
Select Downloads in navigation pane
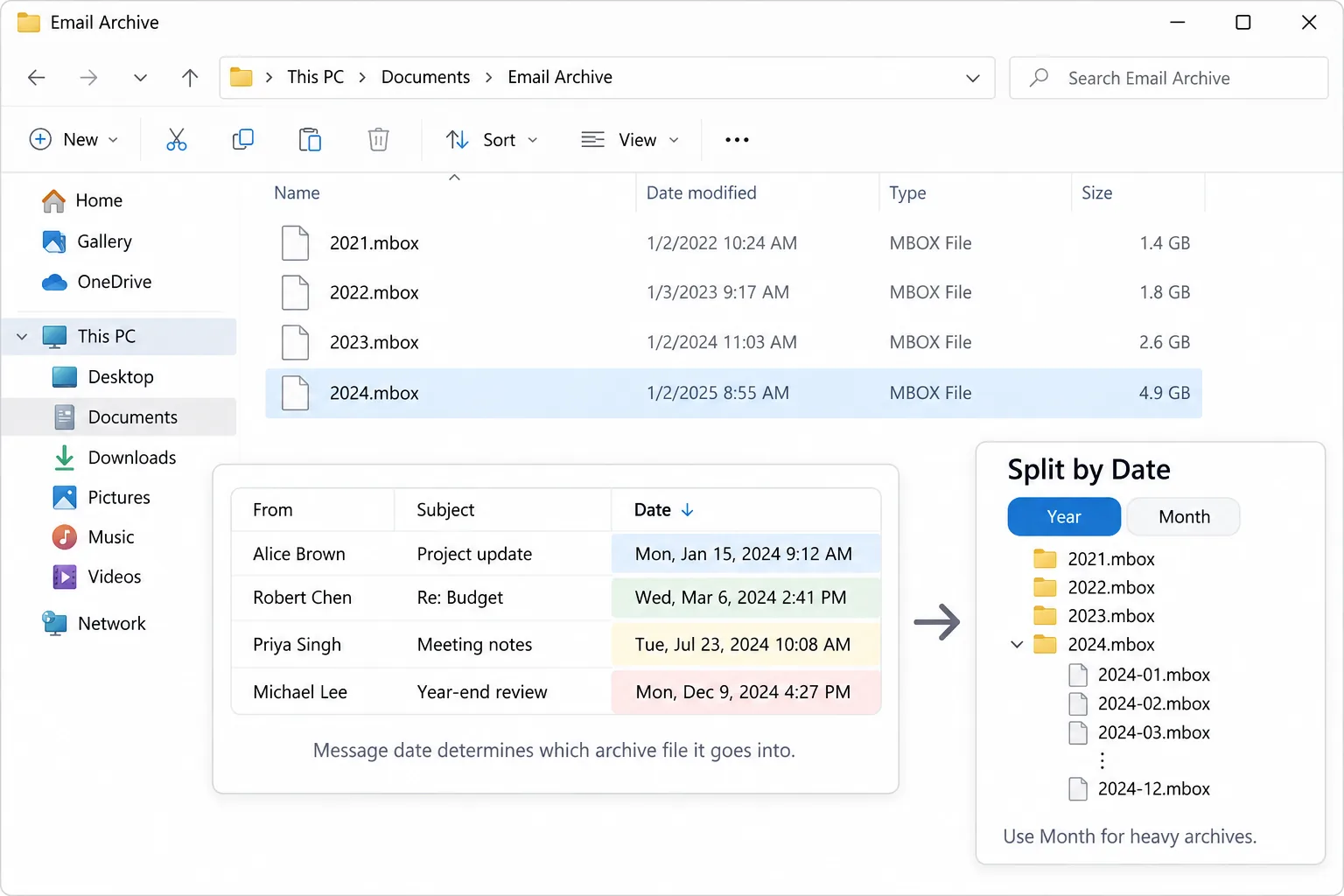click(115, 458)
